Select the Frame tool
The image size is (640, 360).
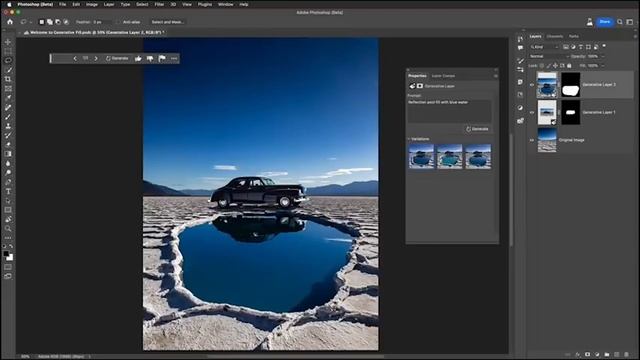(8, 89)
